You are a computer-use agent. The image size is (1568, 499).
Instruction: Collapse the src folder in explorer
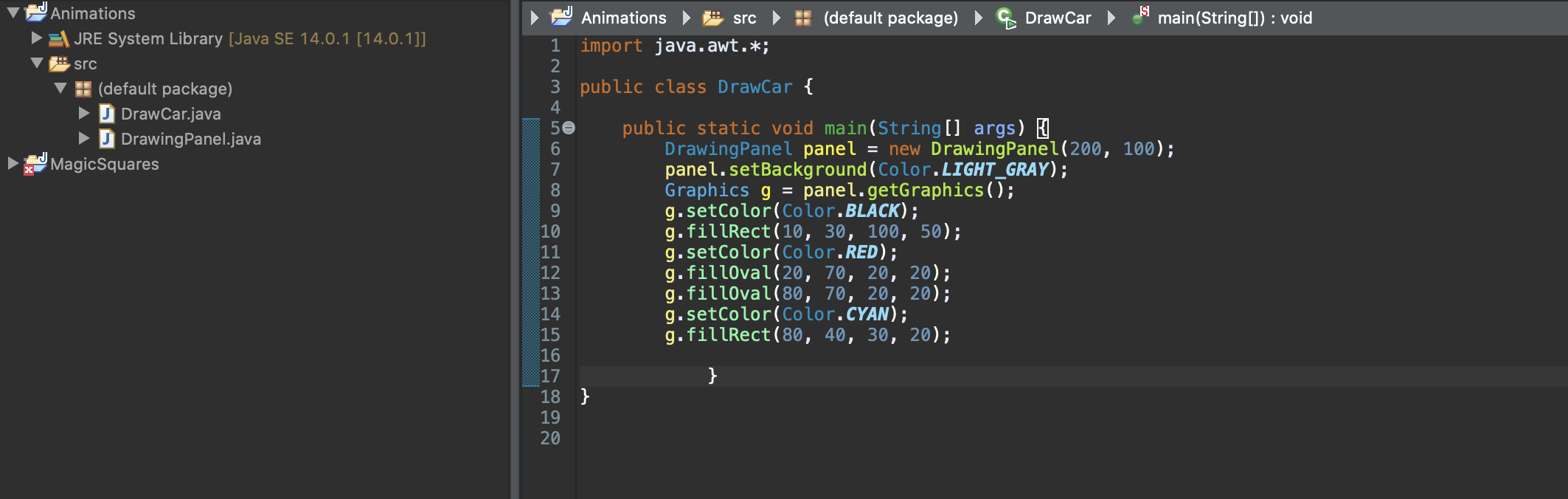(37, 63)
